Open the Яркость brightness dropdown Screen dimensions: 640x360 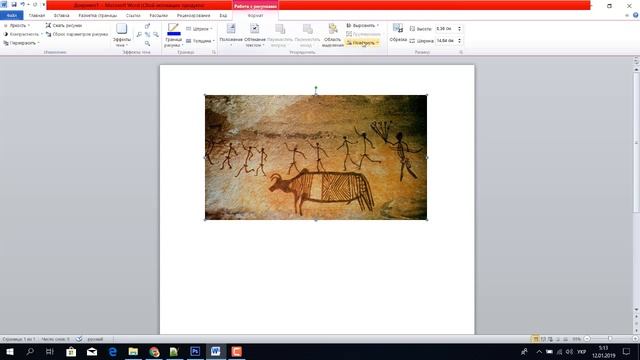pyautogui.click(x=16, y=25)
